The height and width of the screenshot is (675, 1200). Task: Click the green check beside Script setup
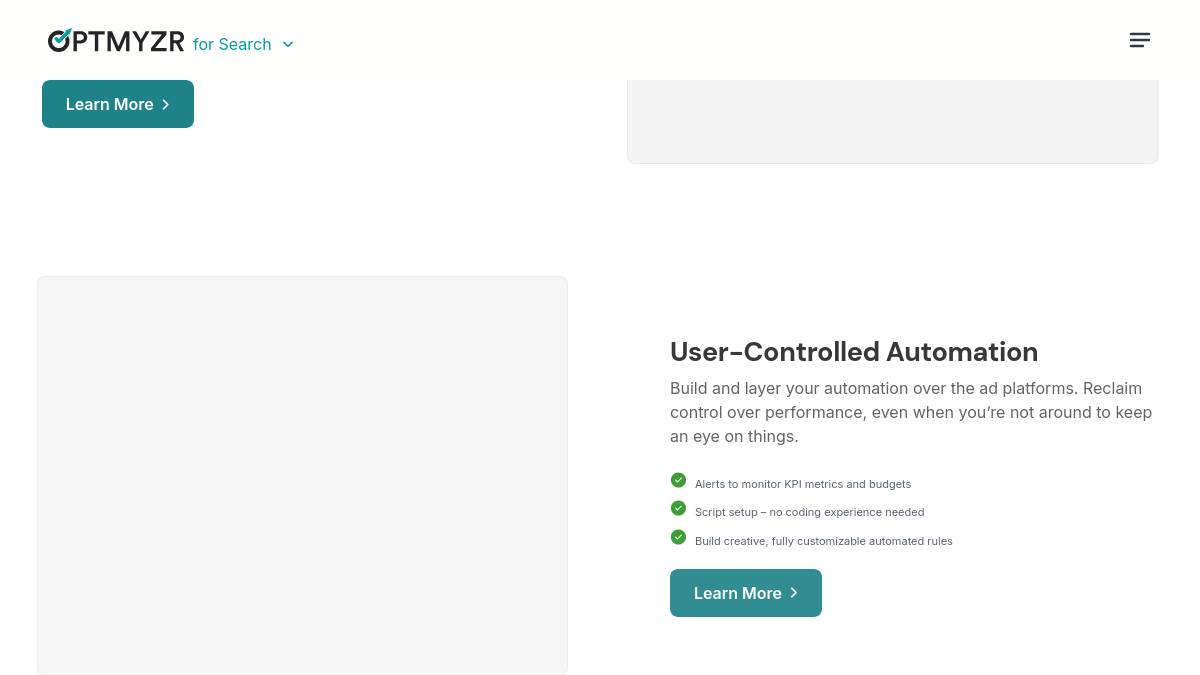(x=678, y=508)
